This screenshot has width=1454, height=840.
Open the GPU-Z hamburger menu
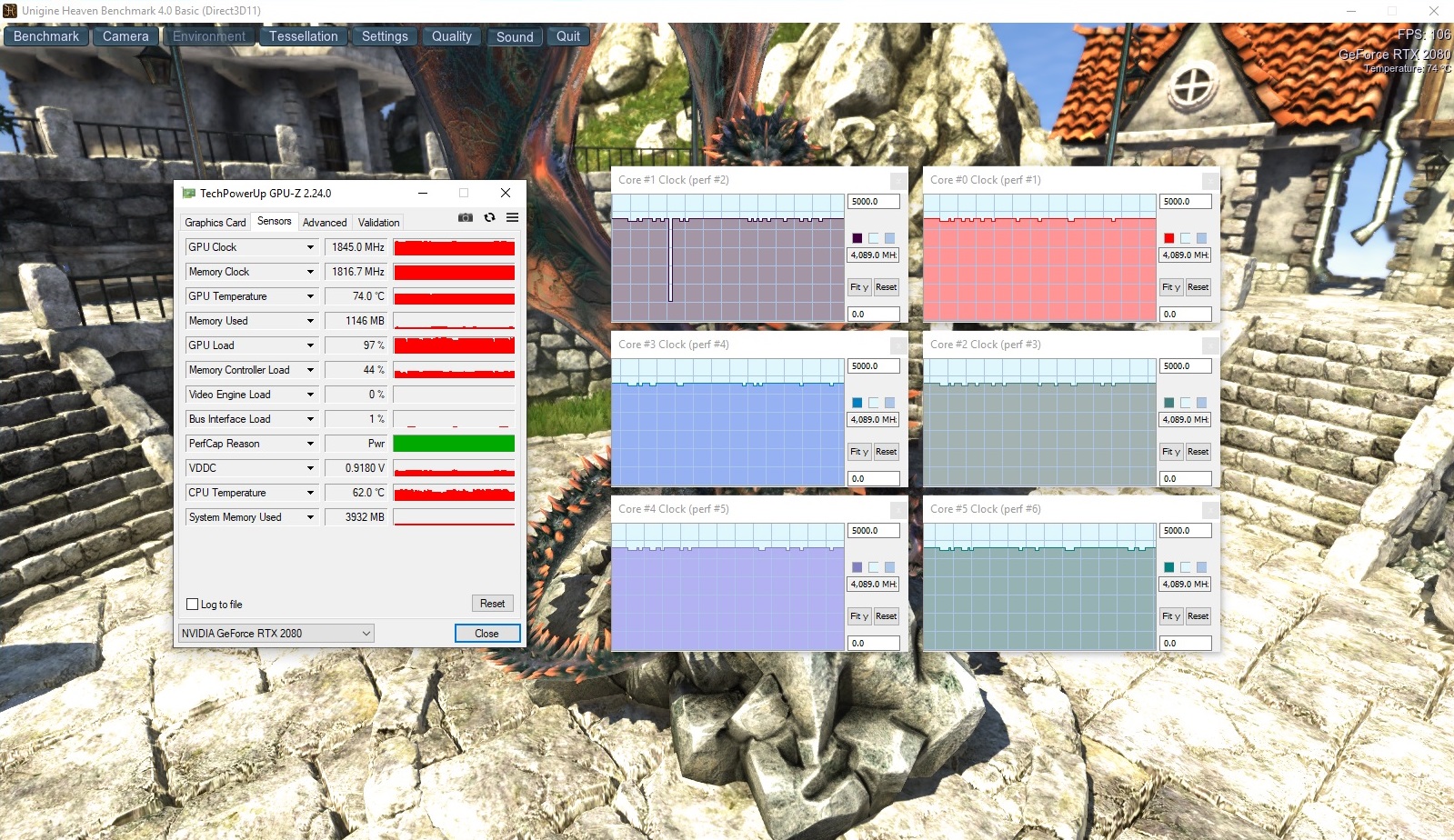click(513, 218)
